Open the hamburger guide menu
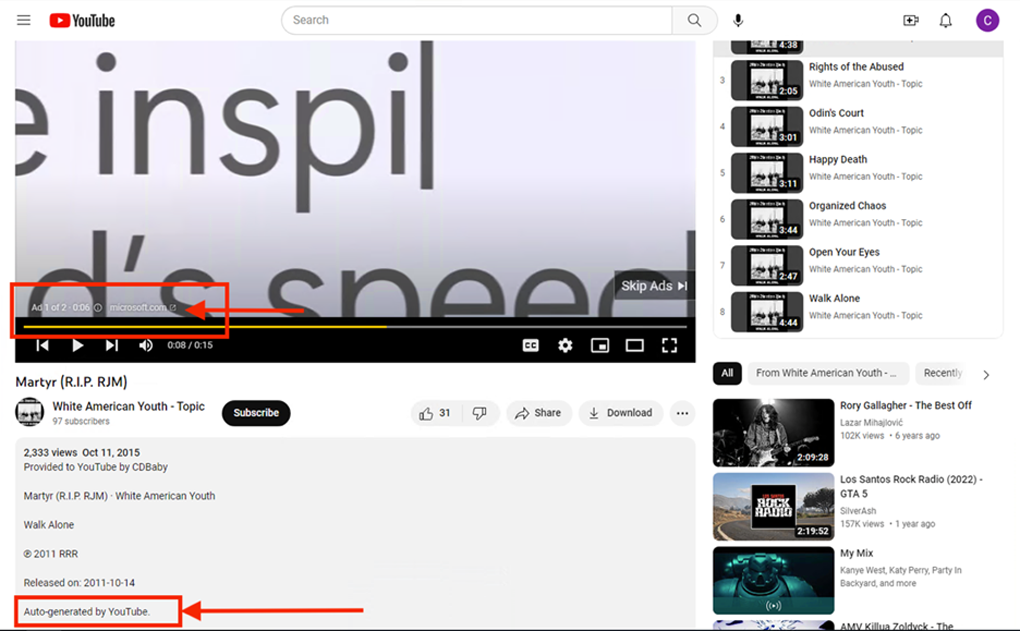Screen dimensions: 1020x631 tap(24, 20)
